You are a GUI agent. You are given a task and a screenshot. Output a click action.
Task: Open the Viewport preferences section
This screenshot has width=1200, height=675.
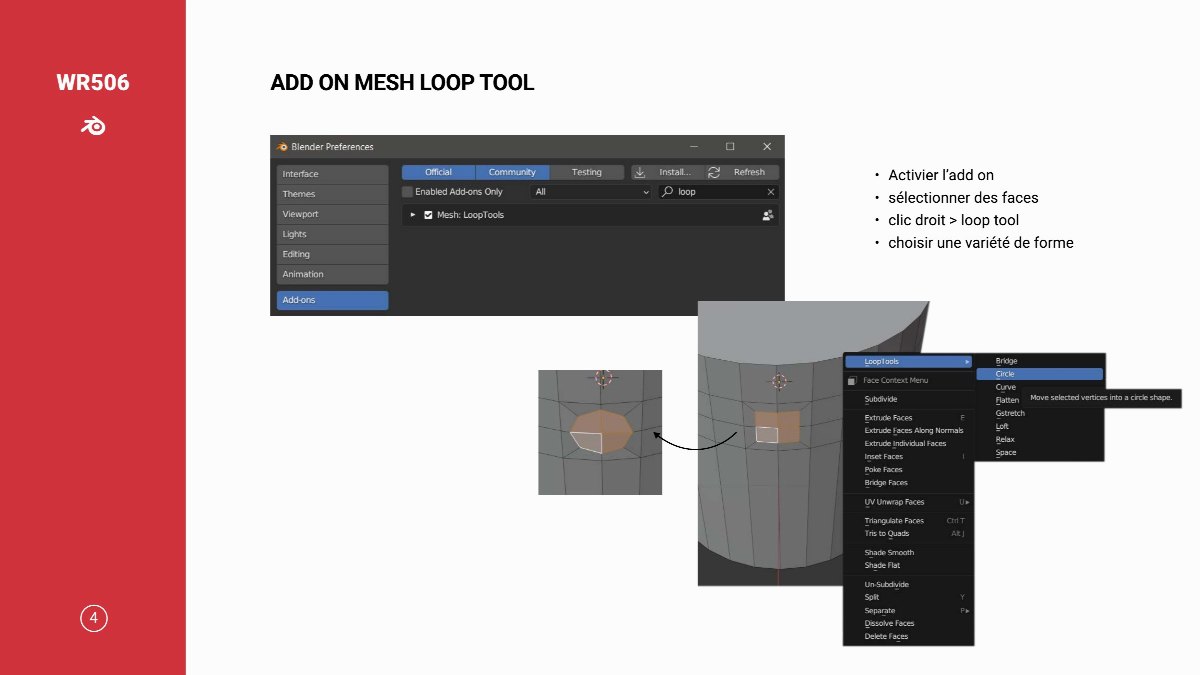coord(332,214)
